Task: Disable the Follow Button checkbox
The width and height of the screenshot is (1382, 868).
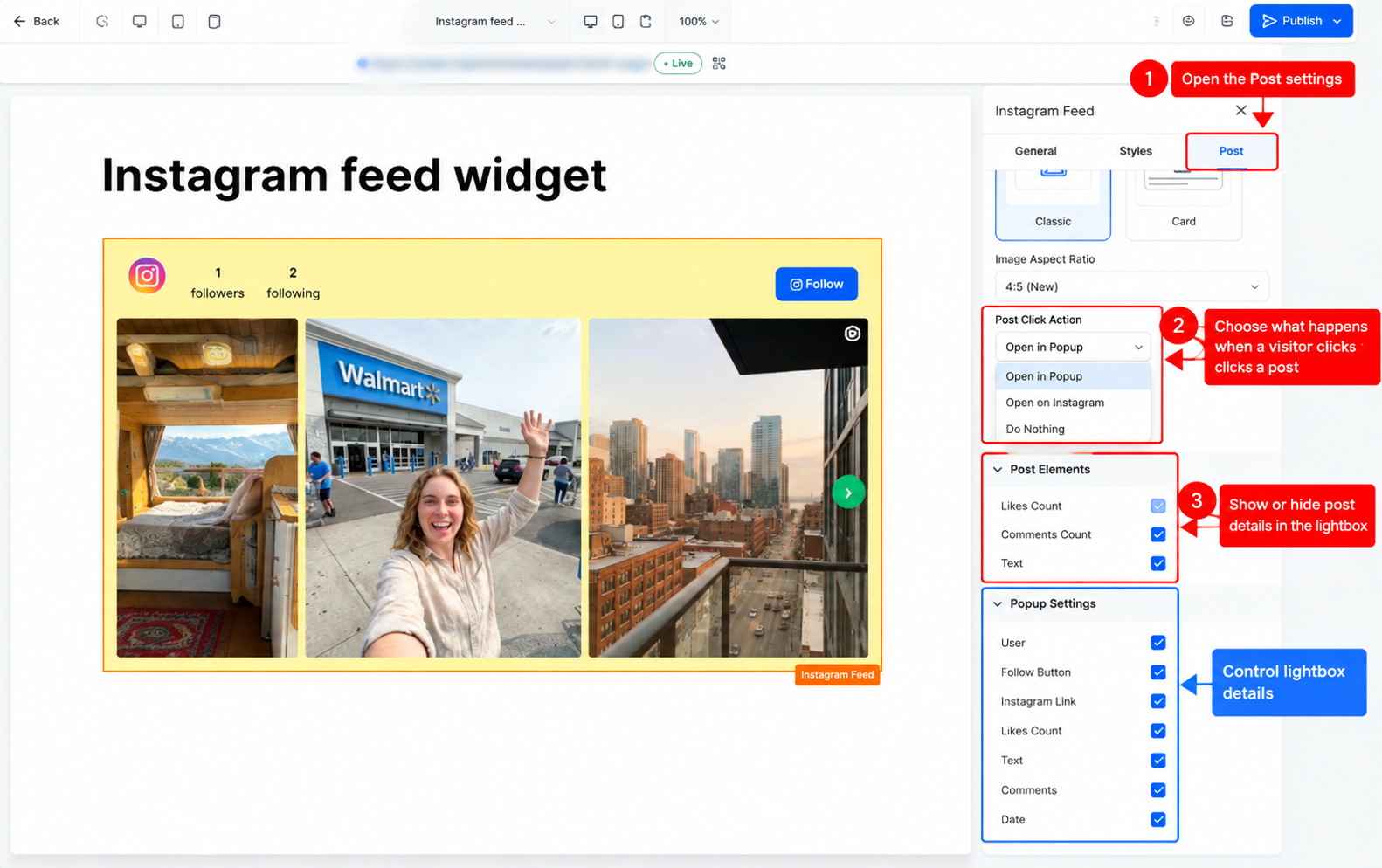Action: click(1157, 672)
